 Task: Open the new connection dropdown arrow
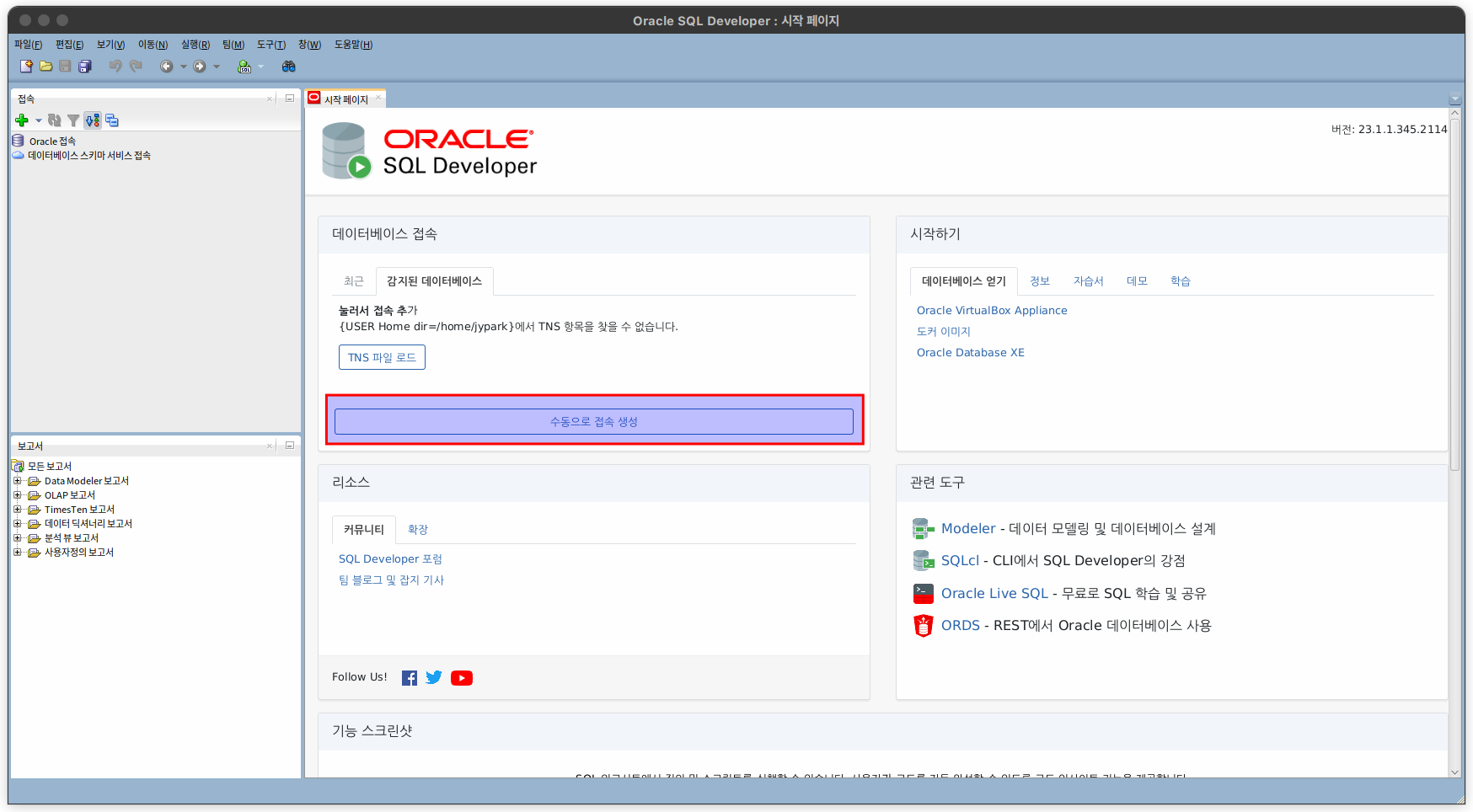[x=39, y=120]
